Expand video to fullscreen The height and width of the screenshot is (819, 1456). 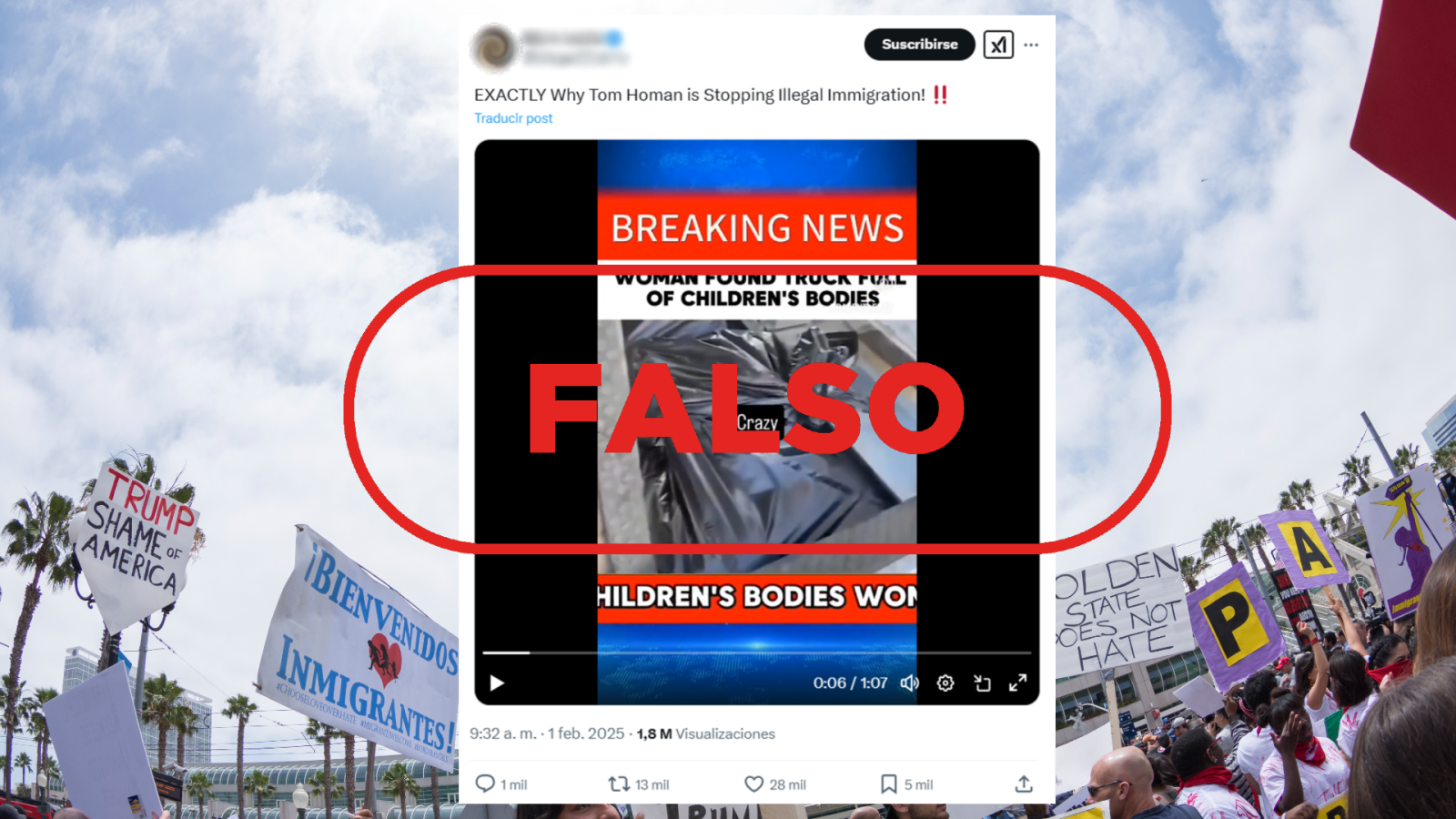(1018, 682)
